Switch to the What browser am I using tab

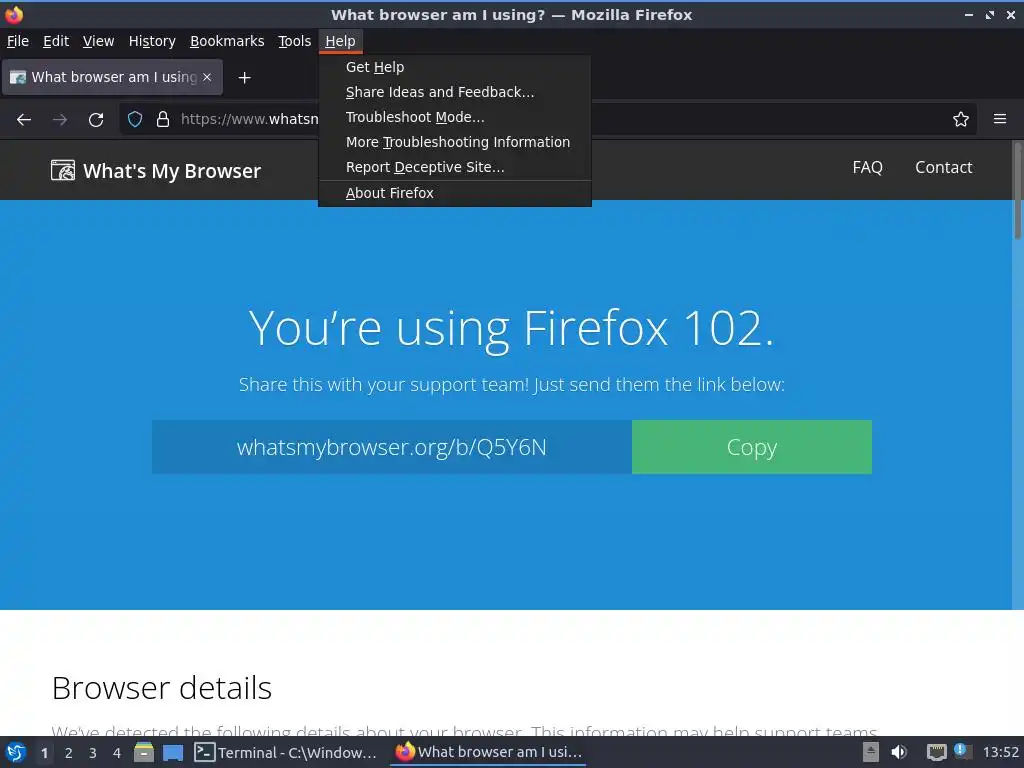coord(113,77)
